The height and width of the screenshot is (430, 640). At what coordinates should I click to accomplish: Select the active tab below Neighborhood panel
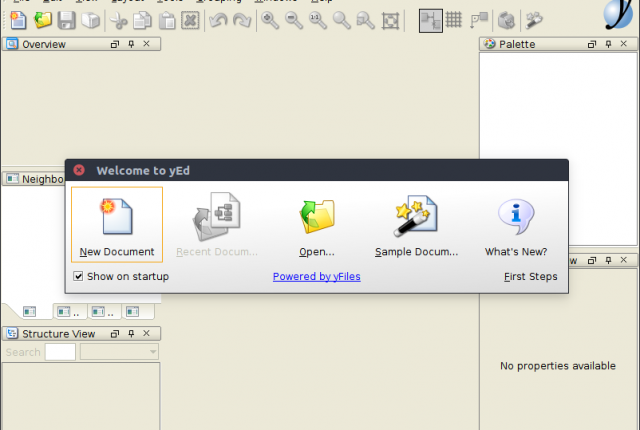click(29, 312)
